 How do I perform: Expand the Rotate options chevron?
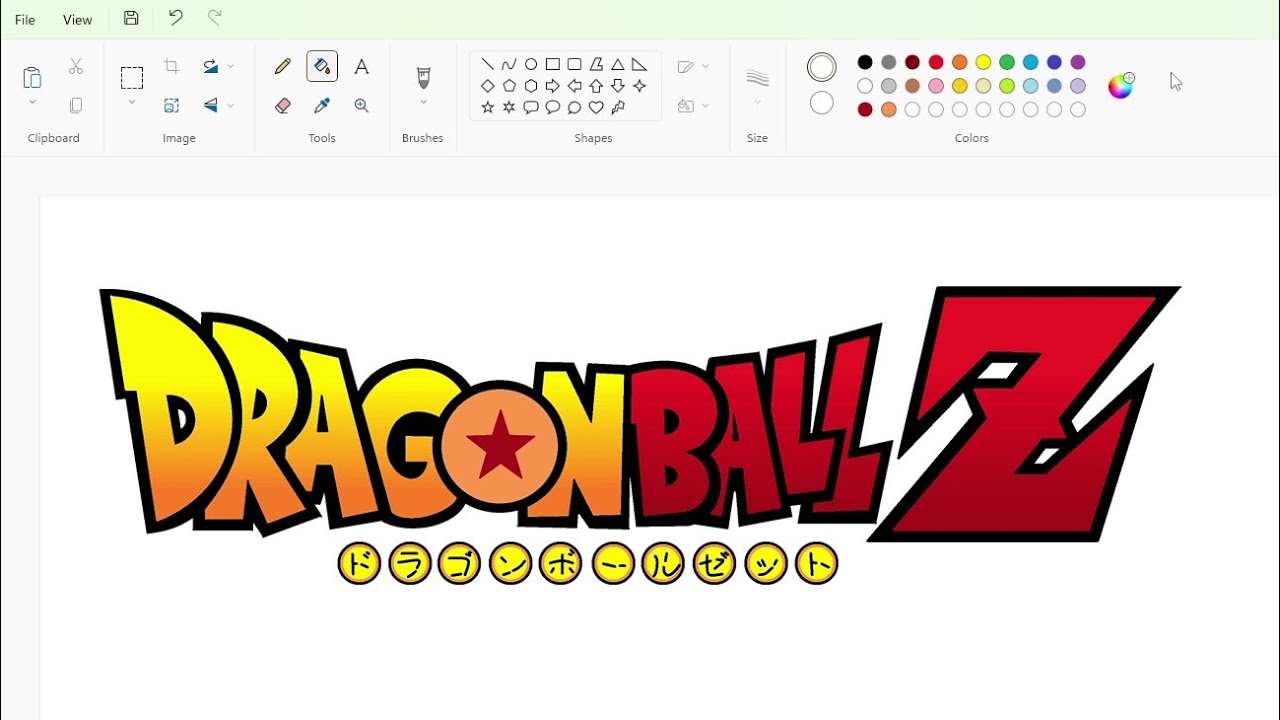click(231, 66)
